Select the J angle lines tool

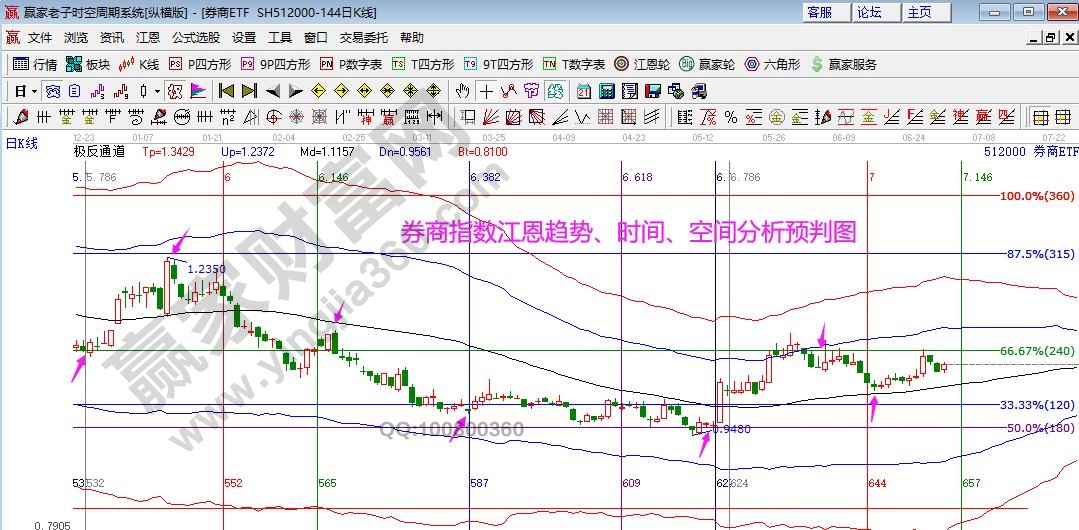pos(891,116)
